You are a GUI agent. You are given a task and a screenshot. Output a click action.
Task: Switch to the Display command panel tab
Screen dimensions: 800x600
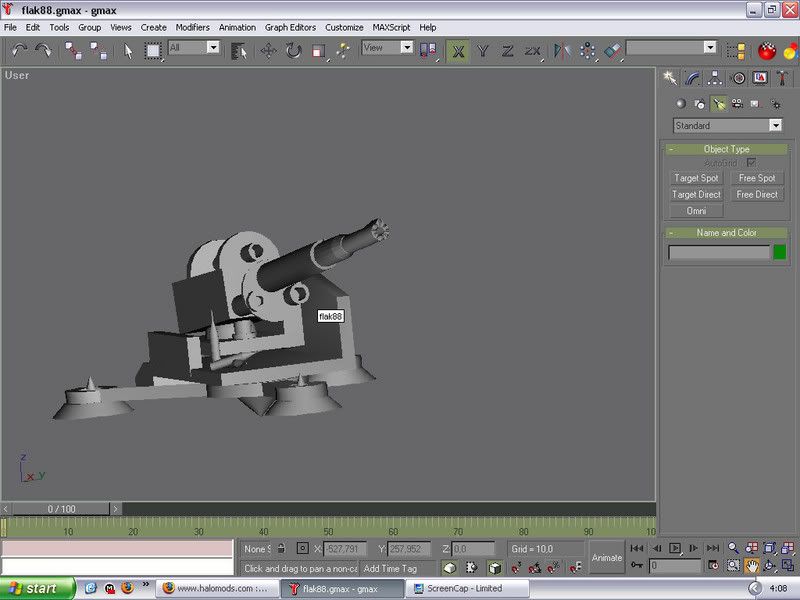[x=760, y=78]
